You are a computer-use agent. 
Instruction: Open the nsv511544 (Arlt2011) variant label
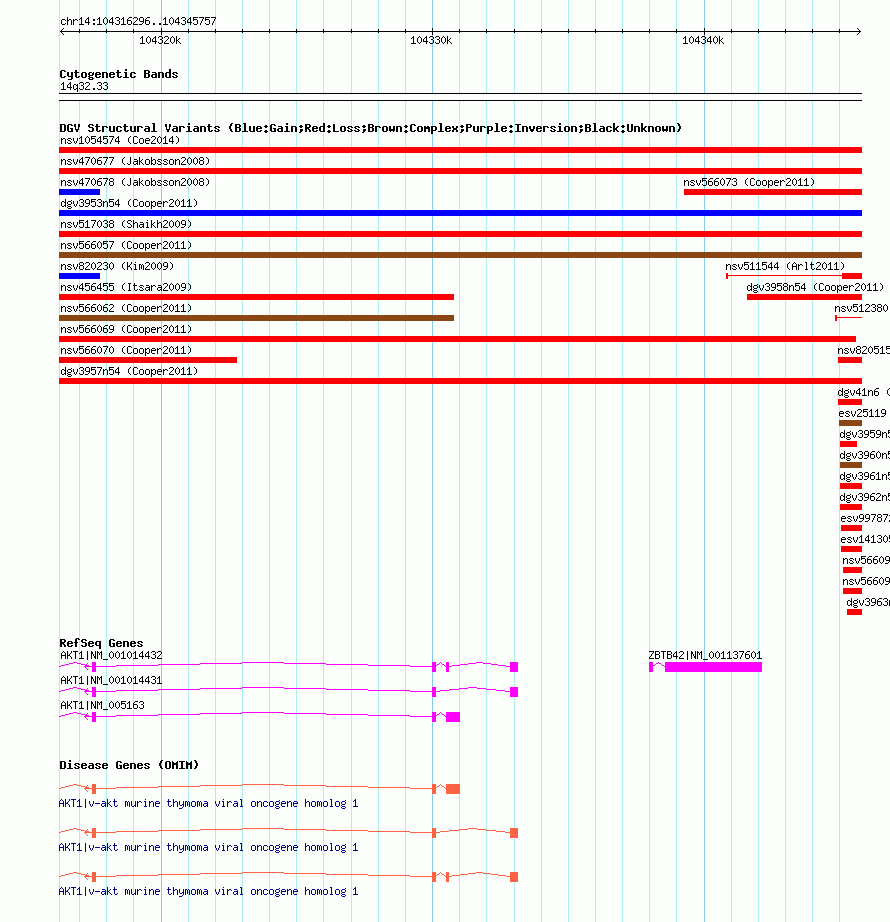785,266
